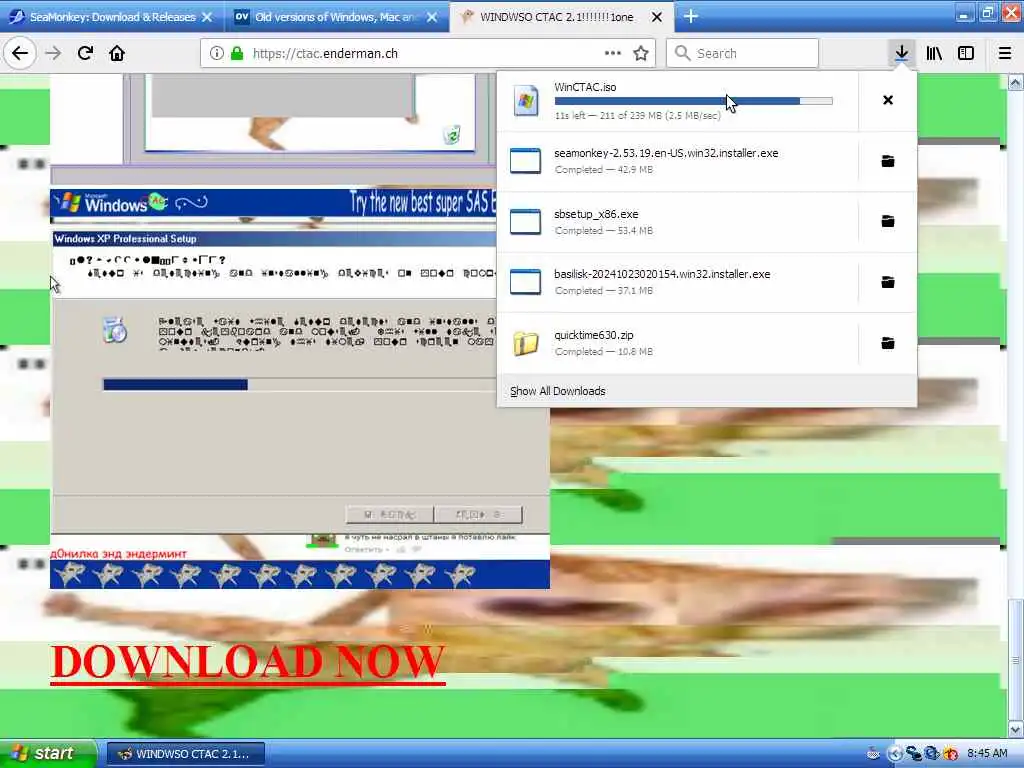The height and width of the screenshot is (768, 1024).
Task: Go back to the previous page
Action: pyautogui.click(x=20, y=53)
